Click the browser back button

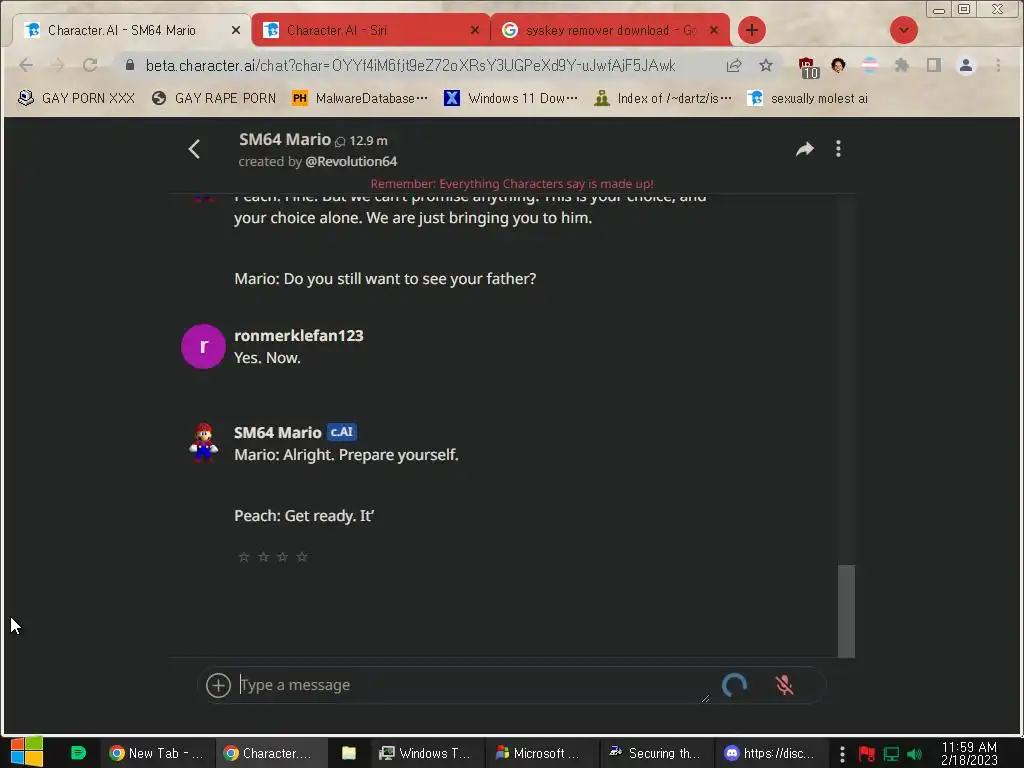pos(26,65)
